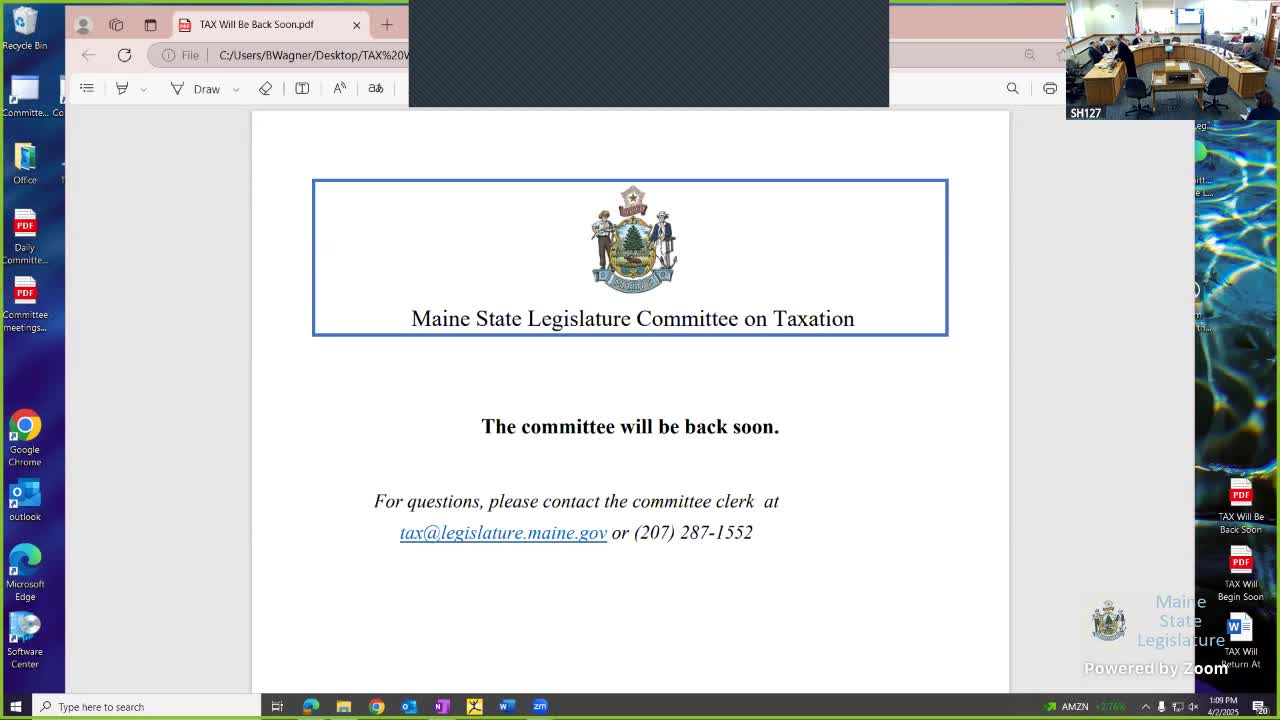Open a new browser tab
Image resolution: width=1280 pixels, height=720 pixels.
point(387,25)
